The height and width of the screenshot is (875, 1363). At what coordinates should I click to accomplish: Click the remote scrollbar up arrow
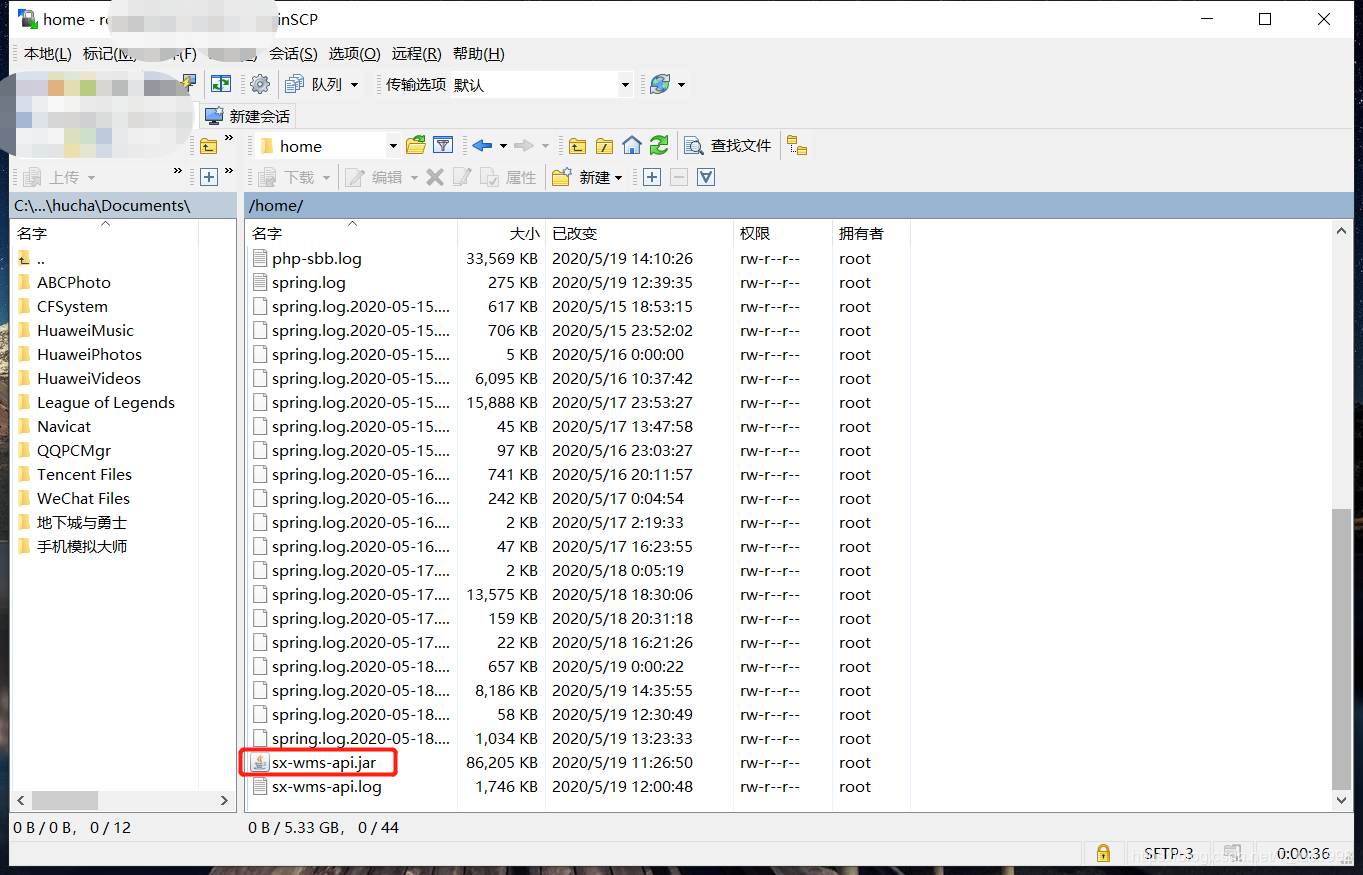(x=1342, y=231)
